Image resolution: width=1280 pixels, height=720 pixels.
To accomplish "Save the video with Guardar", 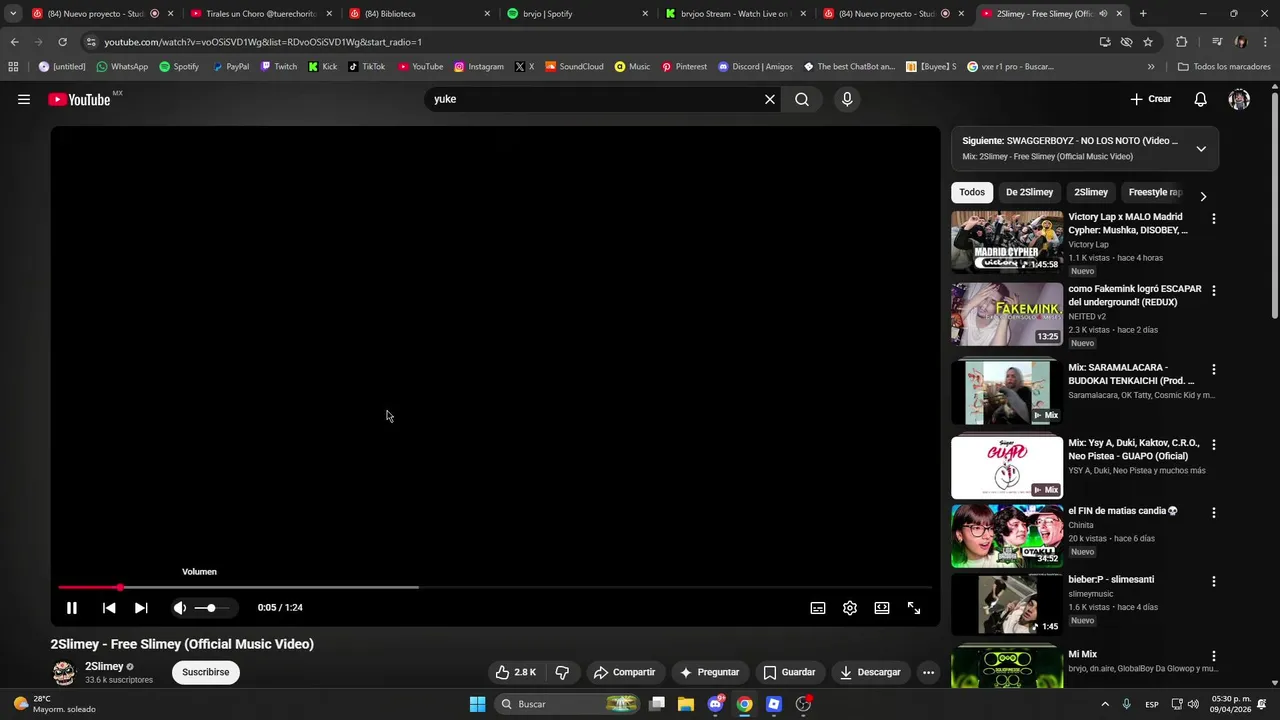I will (x=790, y=672).
